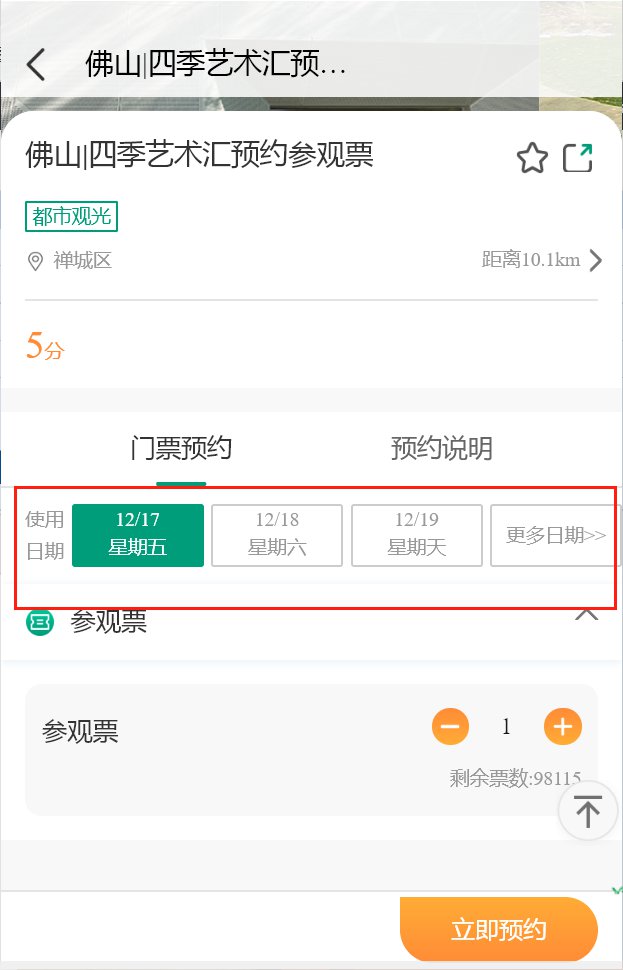Select date 12/17 星期五
This screenshot has height=970, width=623.
(138, 535)
